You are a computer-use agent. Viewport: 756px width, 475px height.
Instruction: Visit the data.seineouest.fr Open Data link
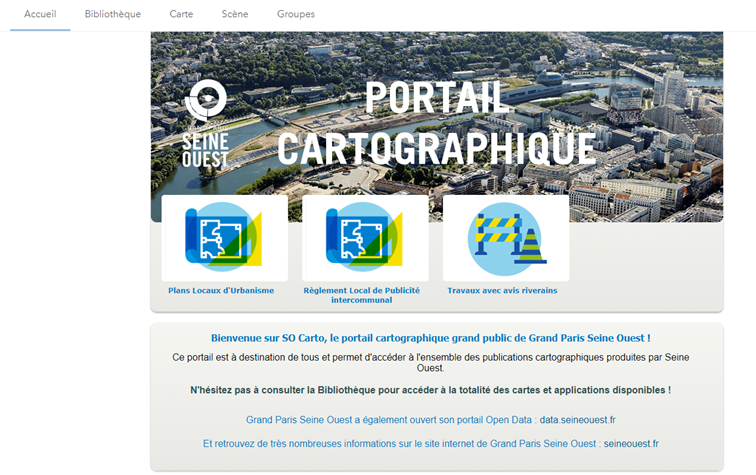pos(577,420)
